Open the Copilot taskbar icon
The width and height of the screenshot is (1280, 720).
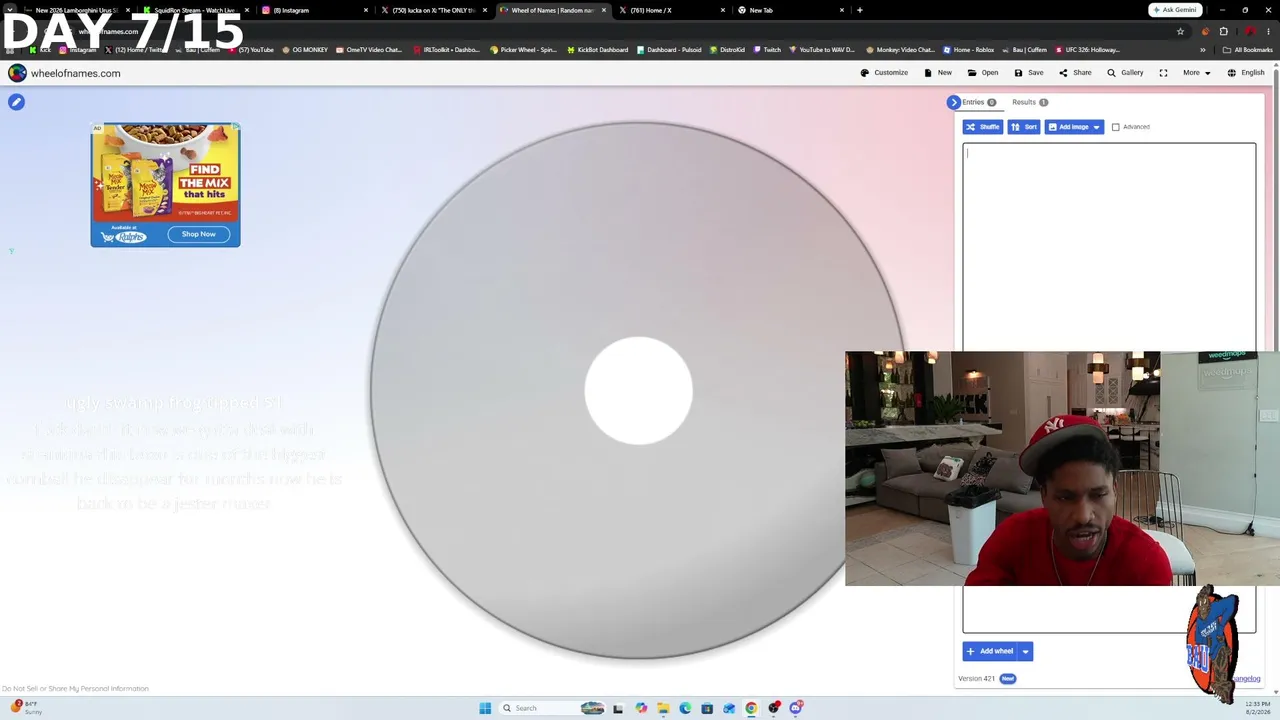[641, 708]
